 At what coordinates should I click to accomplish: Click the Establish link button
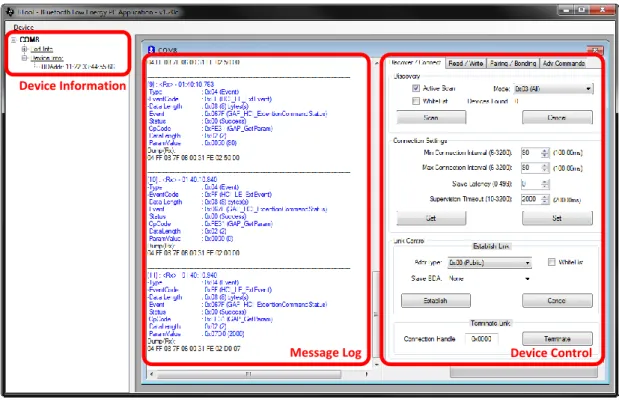pyautogui.click(x=436, y=300)
